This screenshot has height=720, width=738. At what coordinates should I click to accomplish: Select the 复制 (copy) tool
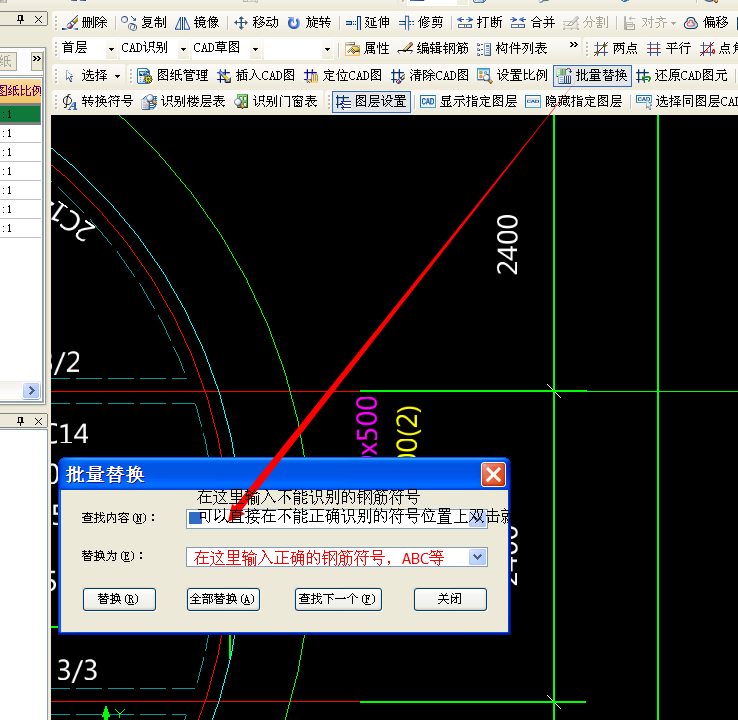pyautogui.click(x=144, y=22)
